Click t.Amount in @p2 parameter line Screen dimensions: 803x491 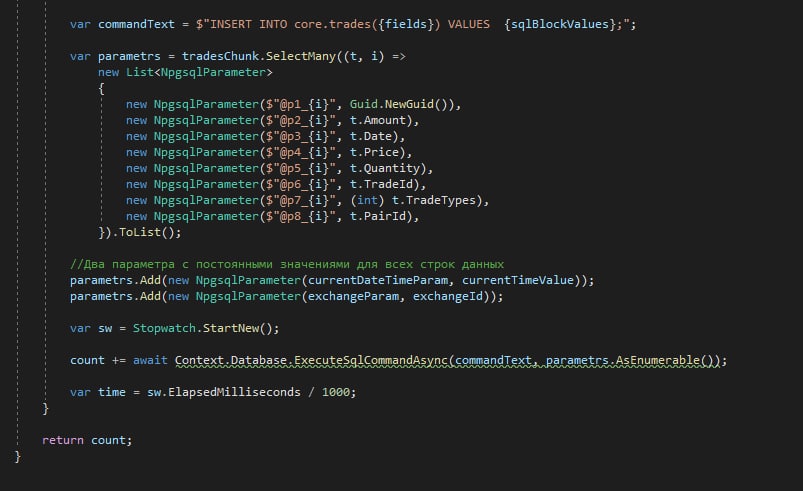(381, 120)
